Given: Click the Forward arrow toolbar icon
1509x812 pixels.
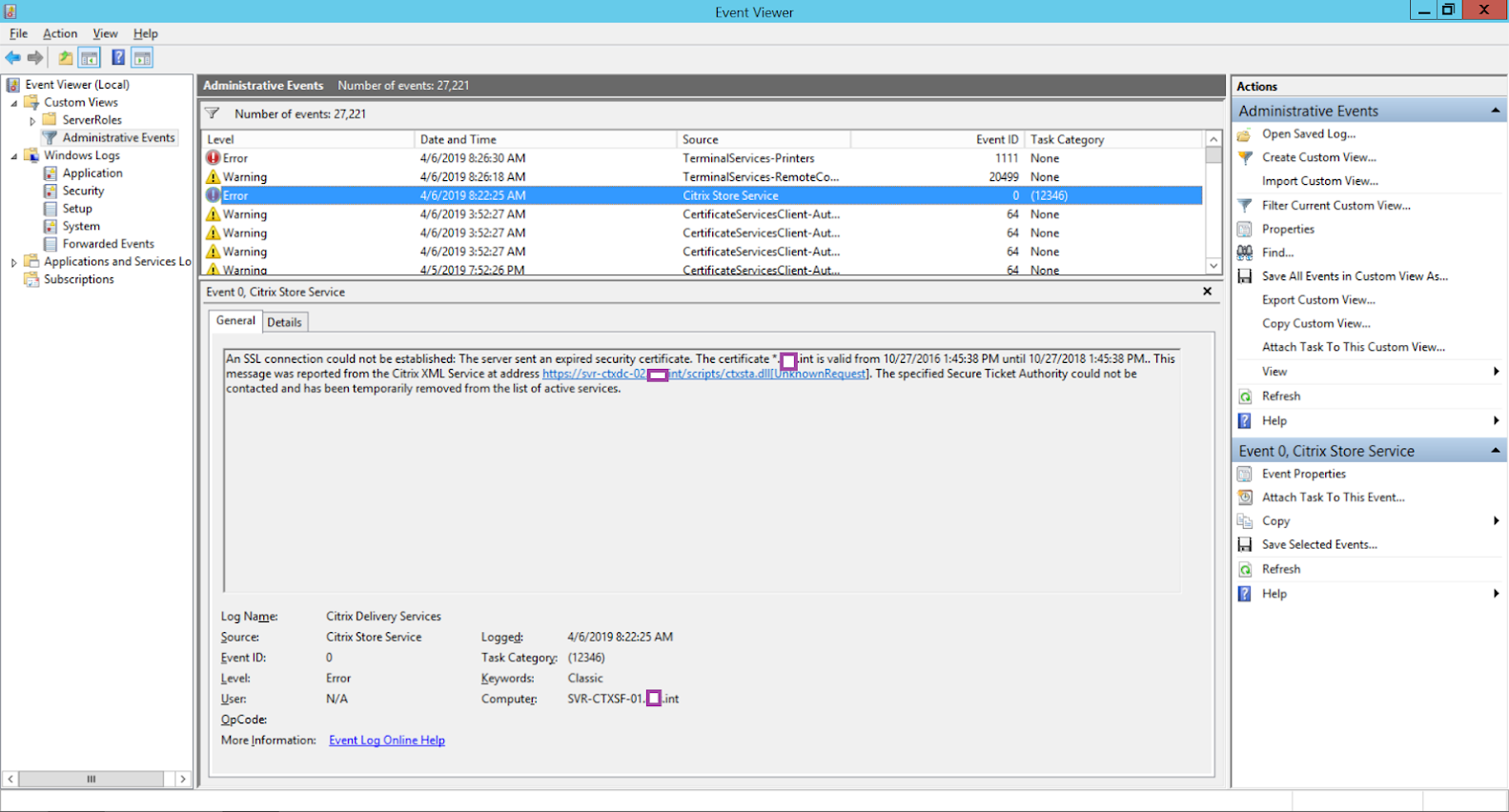Looking at the screenshot, I should pyautogui.click(x=35, y=58).
